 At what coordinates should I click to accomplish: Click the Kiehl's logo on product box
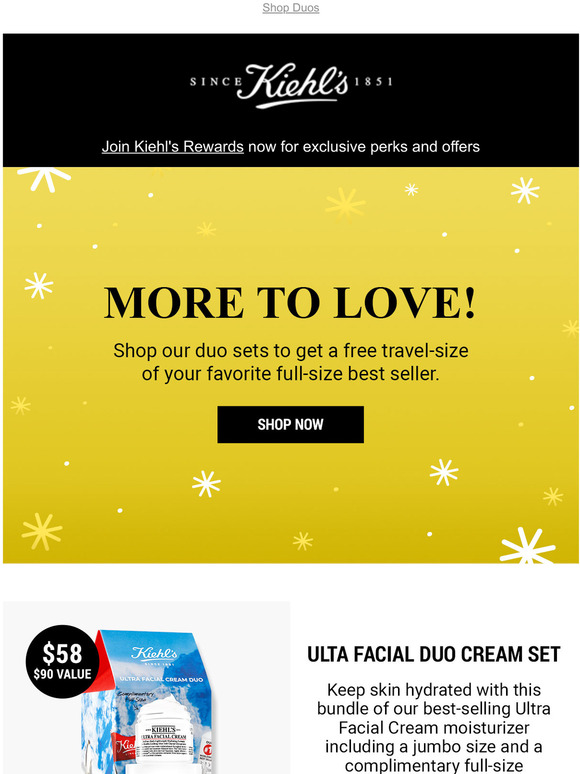click(x=154, y=654)
